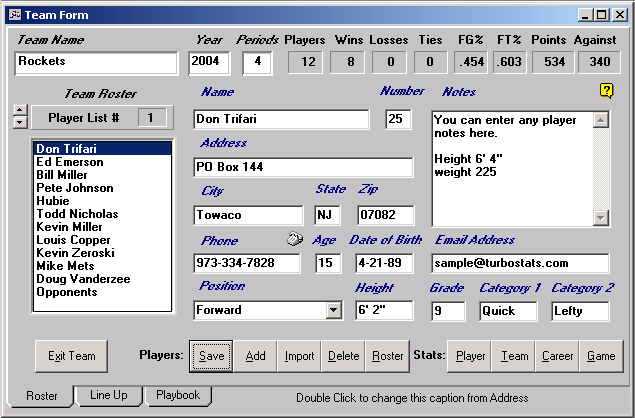
Task: Add a new player
Action: [256, 356]
